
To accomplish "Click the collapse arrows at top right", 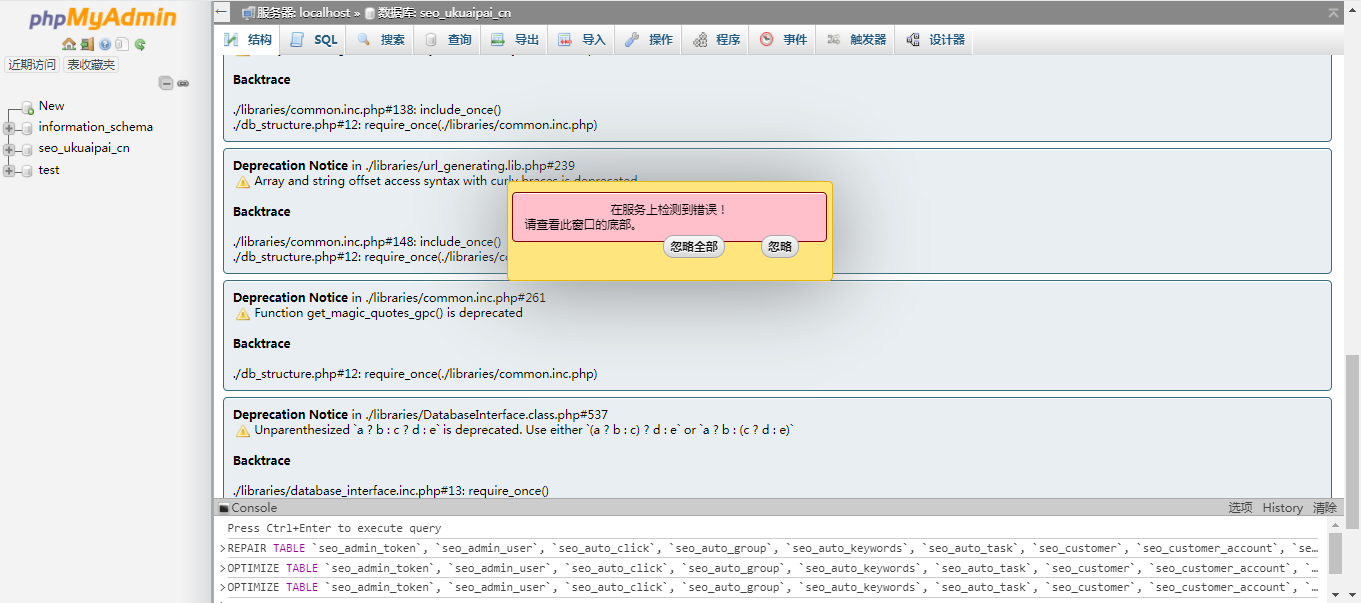I will tap(1333, 13).
